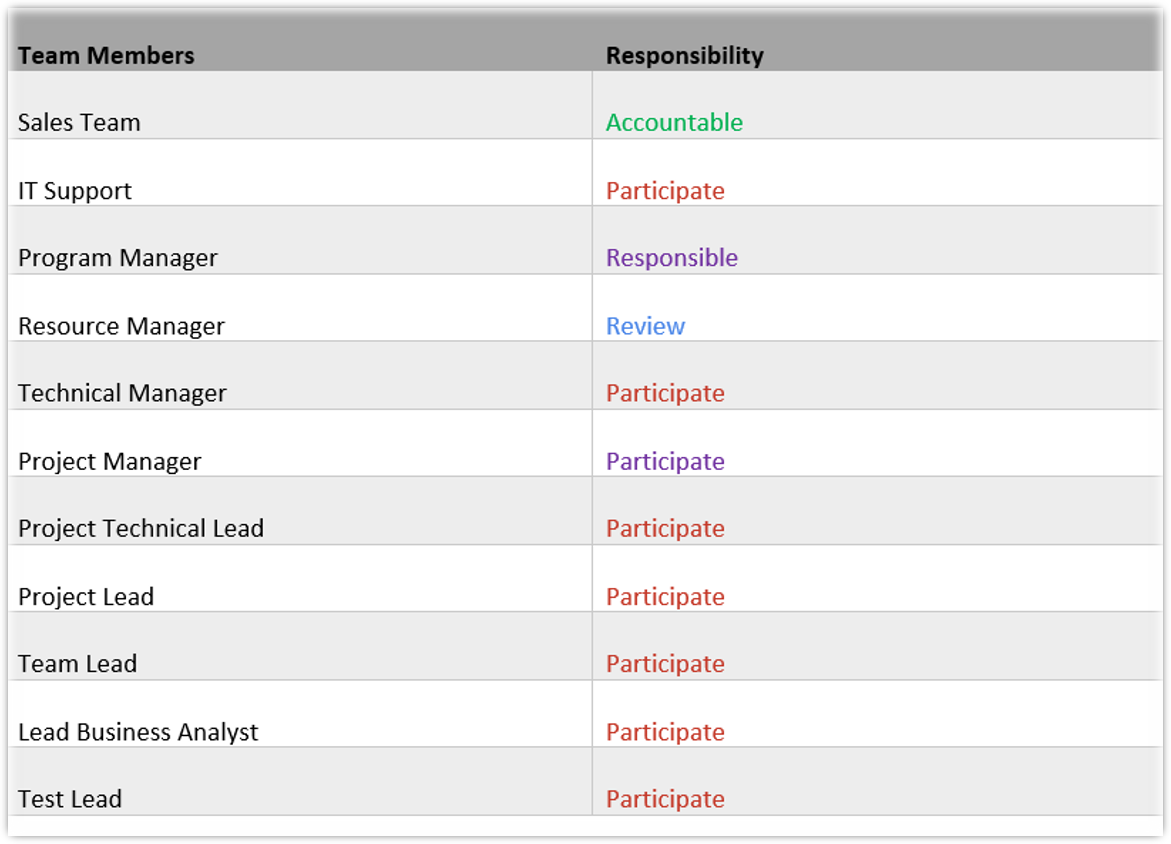Viewport: 1171px width, 844px height.
Task: Click the purple Participate cell for Project Manager
Action: click(665, 461)
